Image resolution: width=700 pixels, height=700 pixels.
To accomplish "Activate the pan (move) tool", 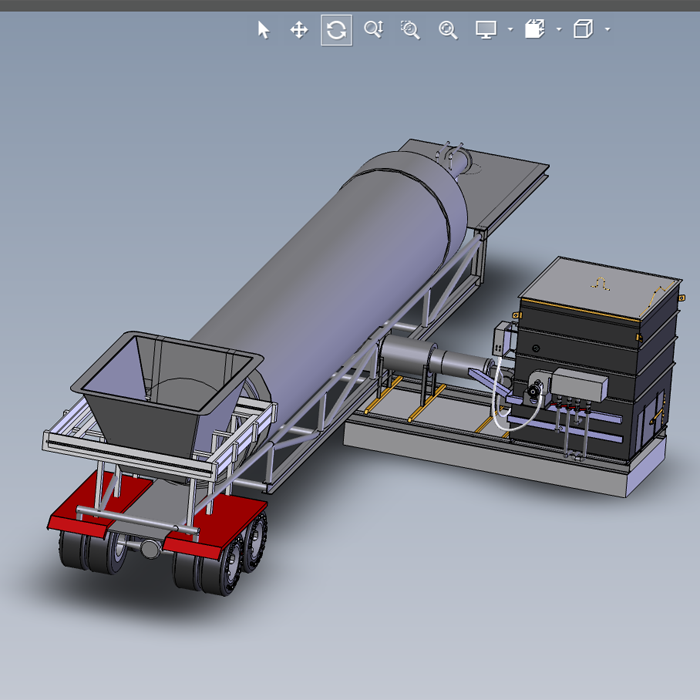I will click(x=299, y=30).
